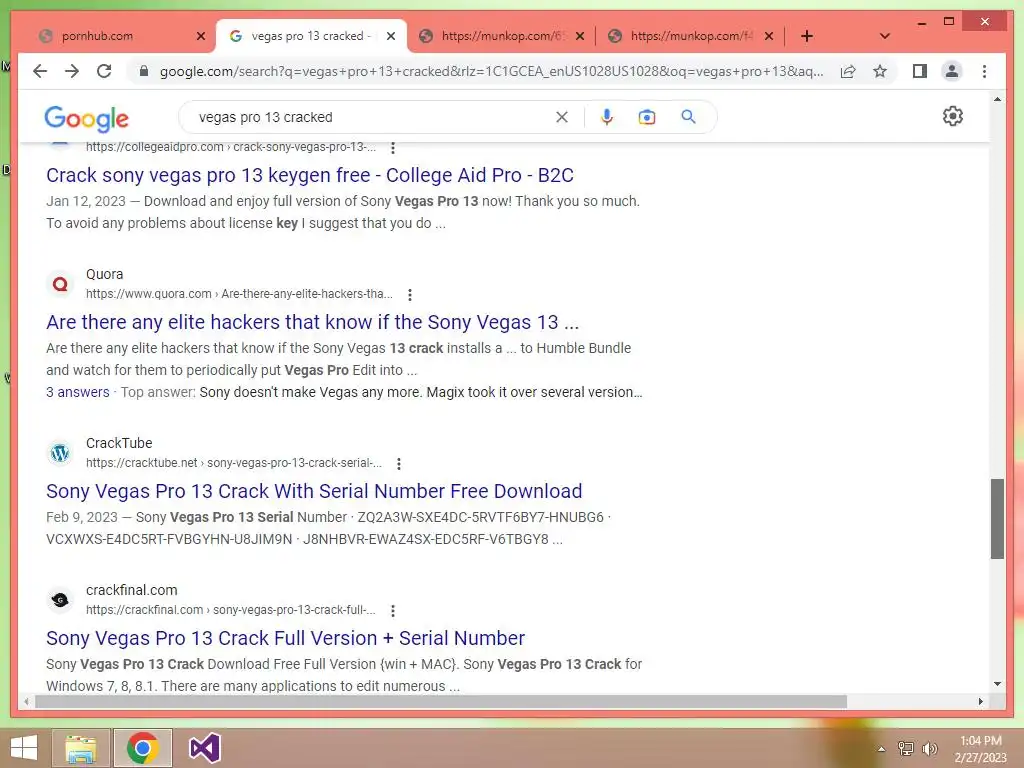Click the scroll down arrow
This screenshot has height=768, width=1024.
997,684
